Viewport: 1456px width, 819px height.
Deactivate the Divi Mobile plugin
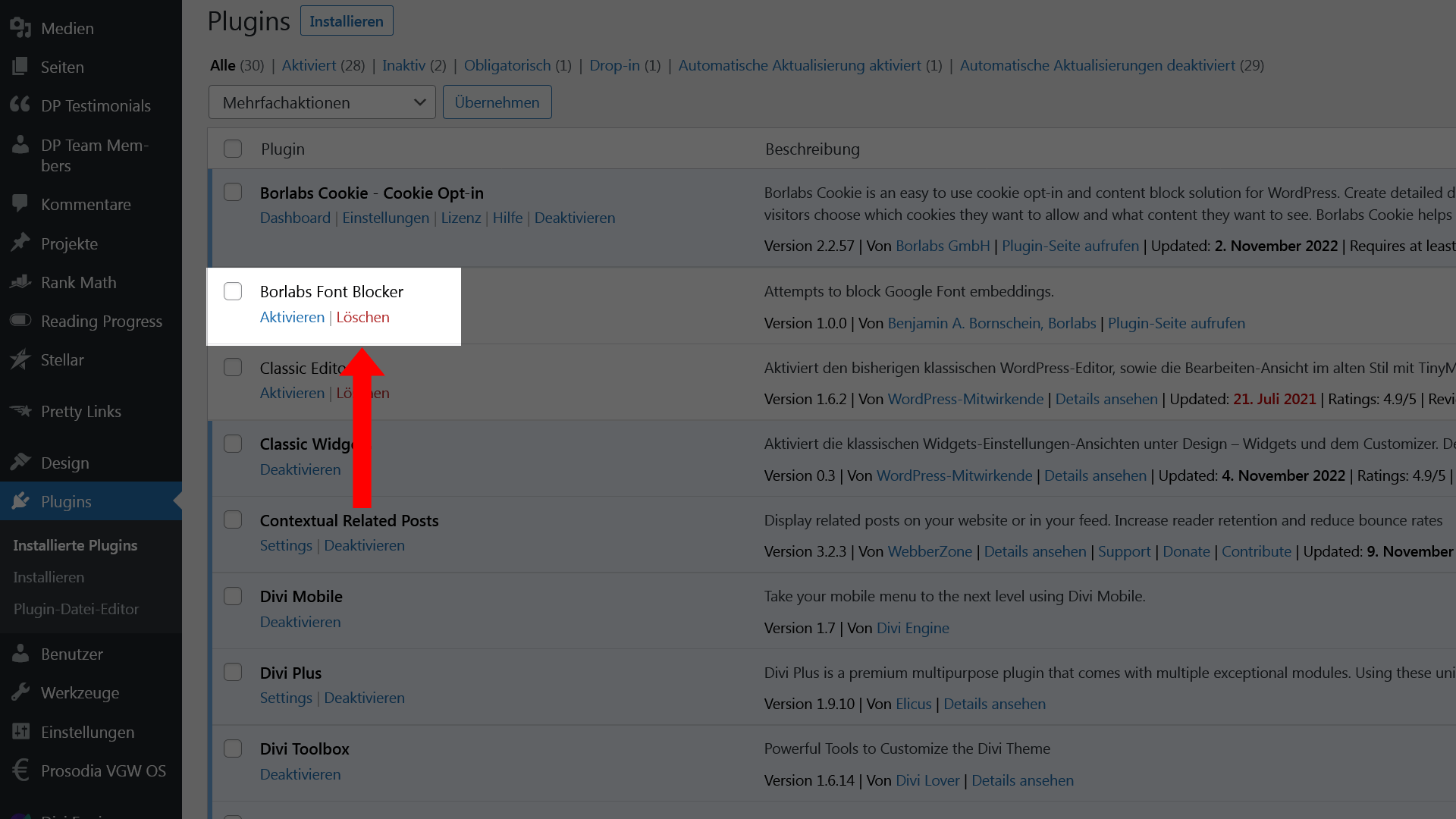pos(300,622)
